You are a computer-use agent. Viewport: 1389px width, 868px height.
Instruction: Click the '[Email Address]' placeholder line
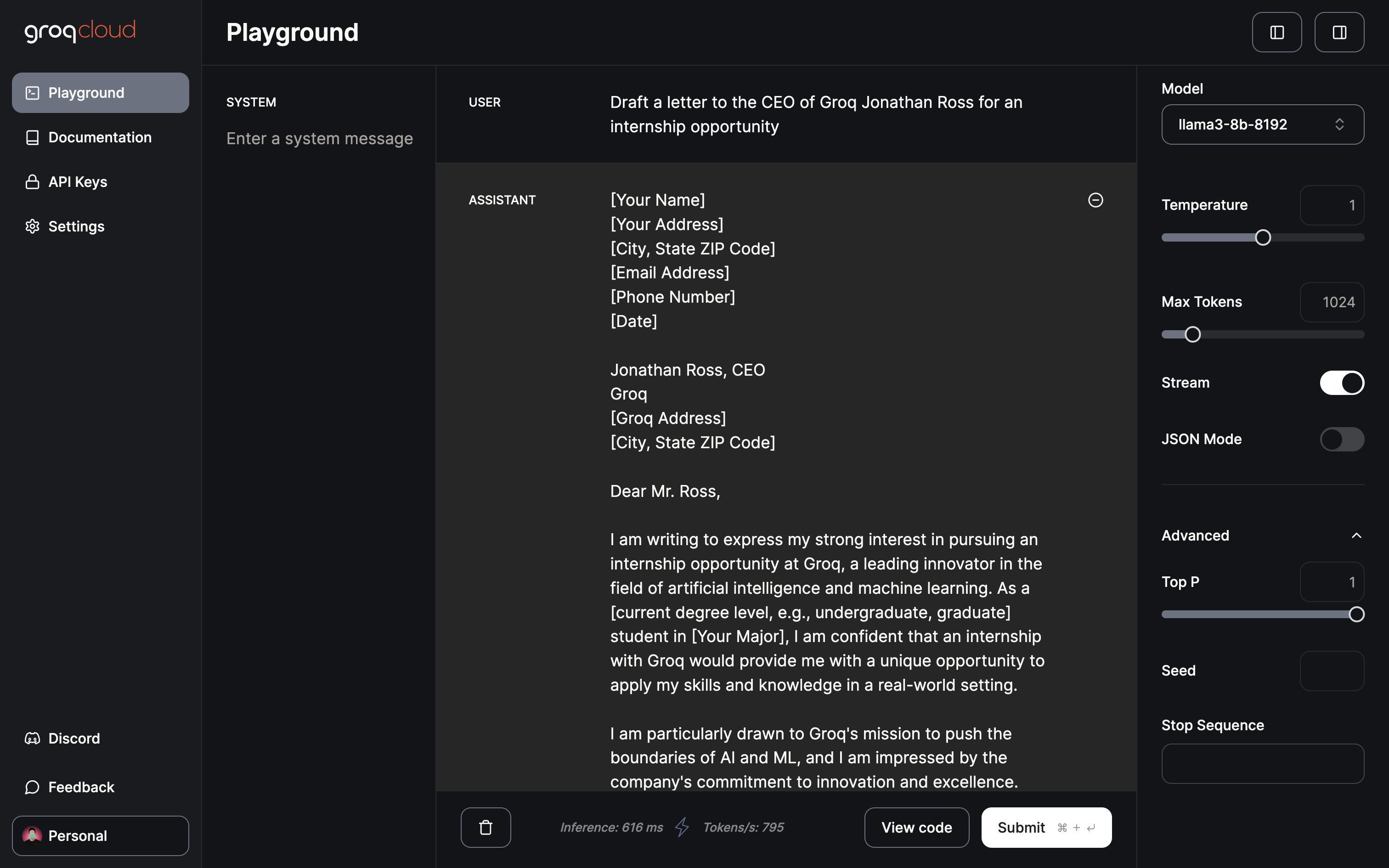(x=670, y=272)
